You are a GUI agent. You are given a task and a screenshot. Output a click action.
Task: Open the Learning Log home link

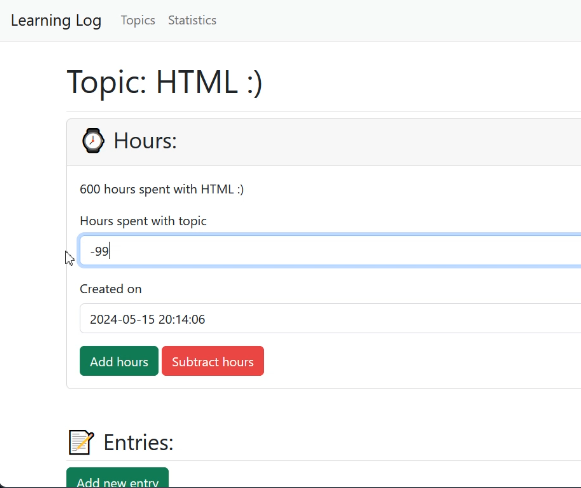pyautogui.click(x=56, y=20)
